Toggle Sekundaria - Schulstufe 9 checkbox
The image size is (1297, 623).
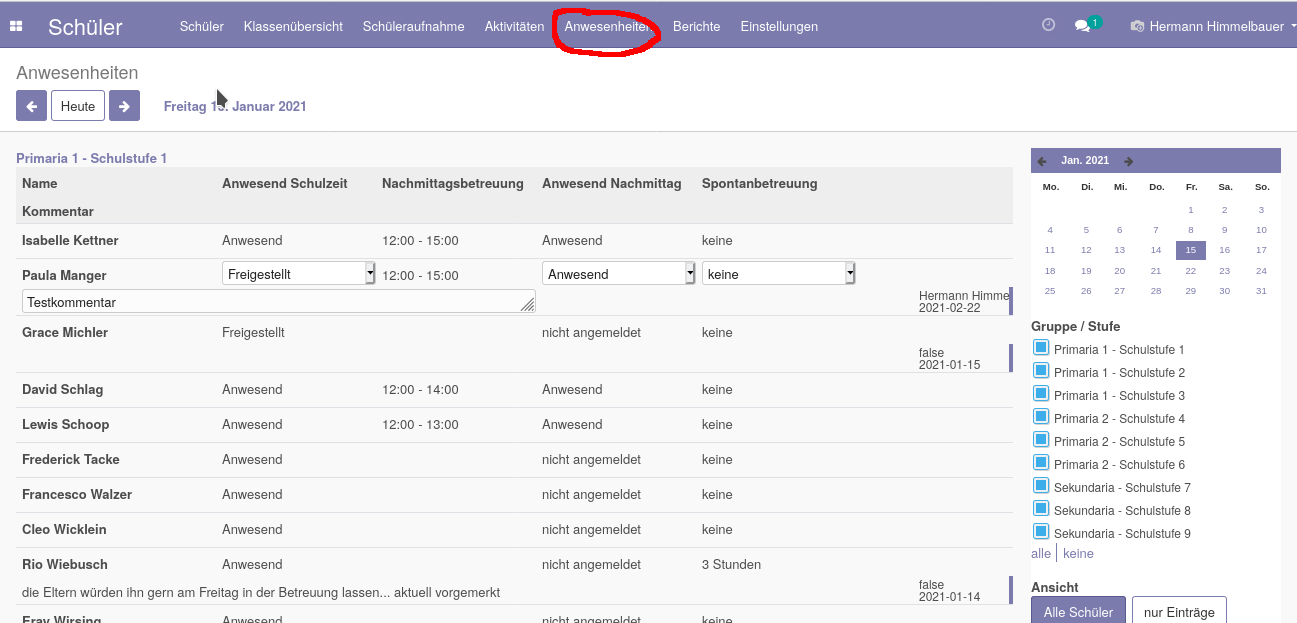[1040, 532]
